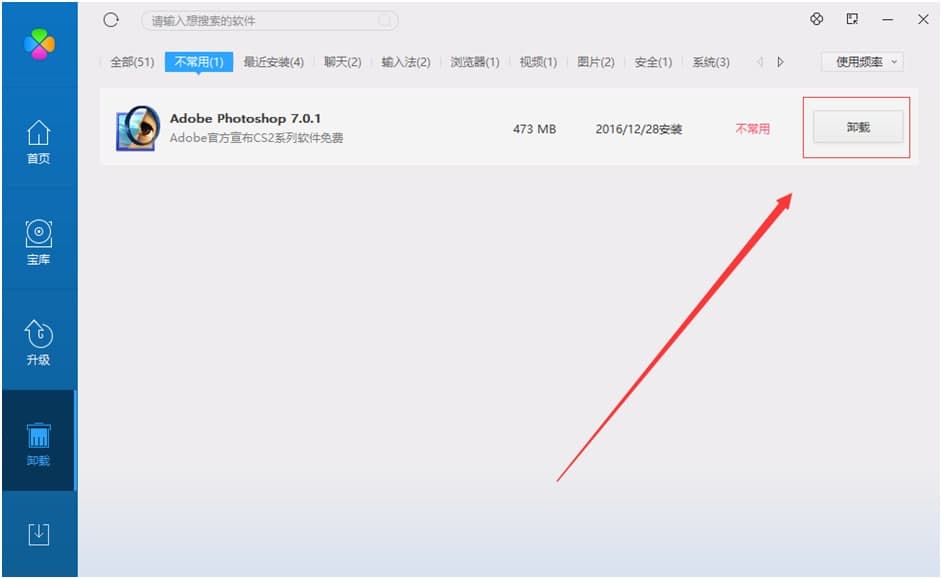Viewport: 942px width, 579px height.
Task: Click the 2016/12/28安装 install date
Action: tap(639, 129)
